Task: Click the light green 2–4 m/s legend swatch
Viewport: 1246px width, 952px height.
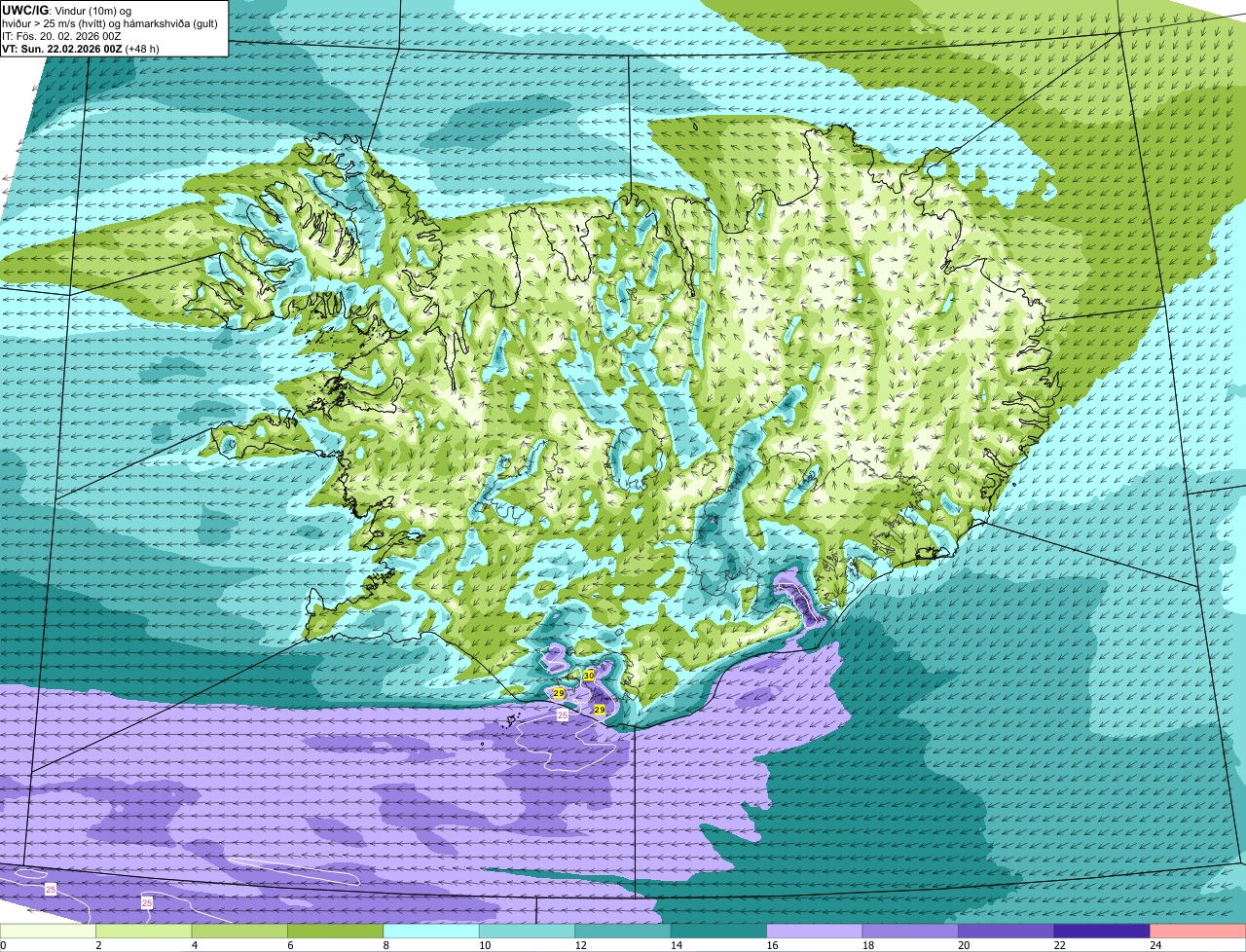Action: coord(144,932)
